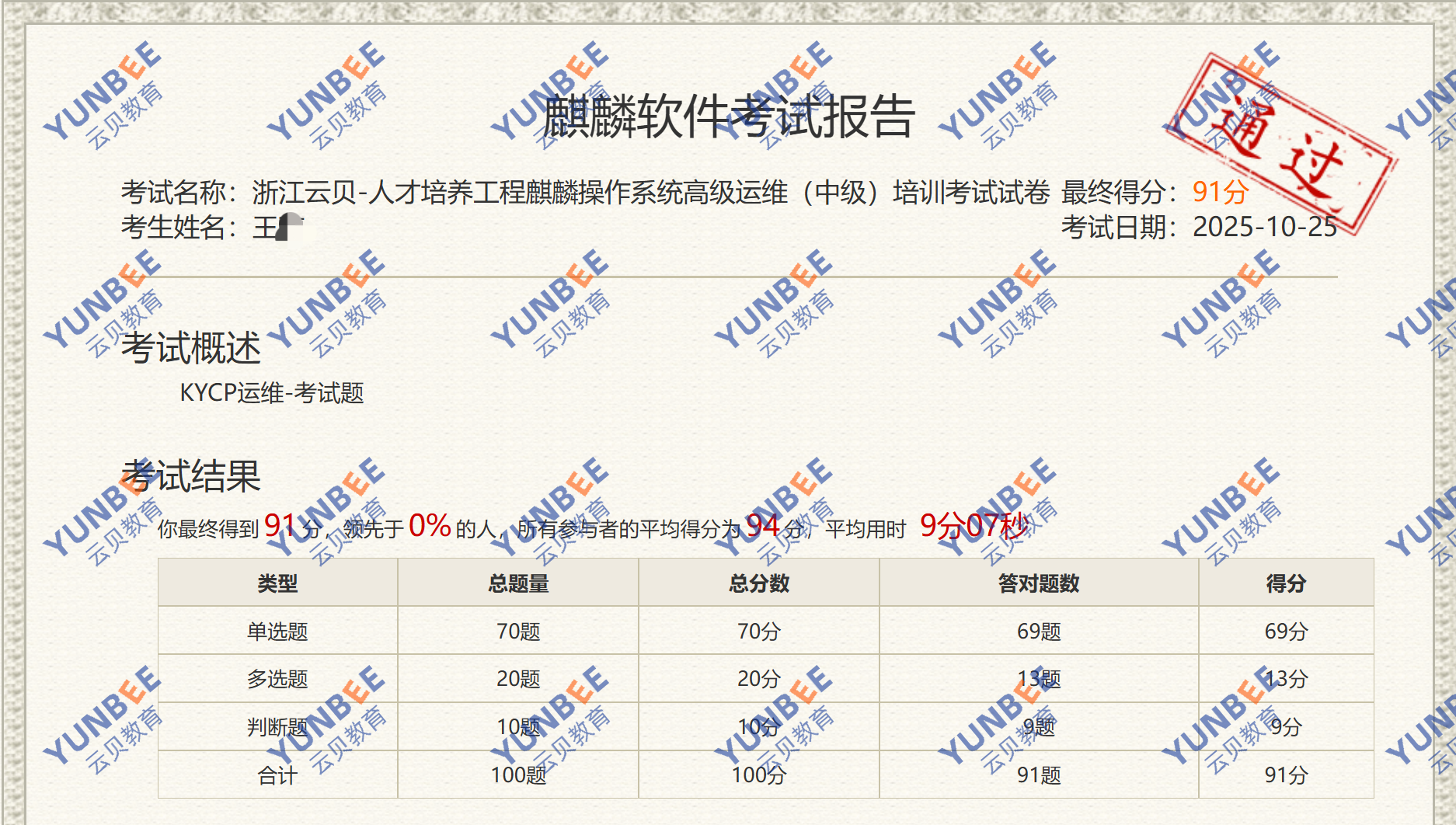Select the 多选题 row label
Screen dimensions: 1456x825
coord(277,679)
